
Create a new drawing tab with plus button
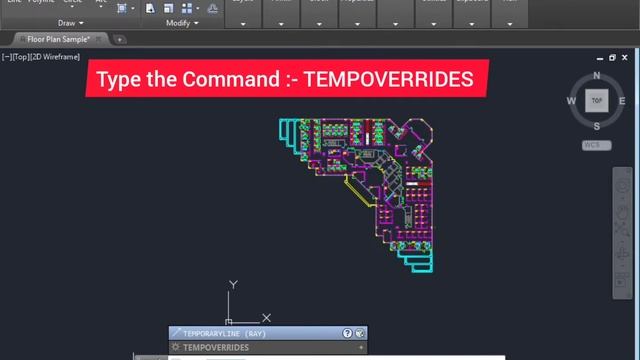pos(120,40)
